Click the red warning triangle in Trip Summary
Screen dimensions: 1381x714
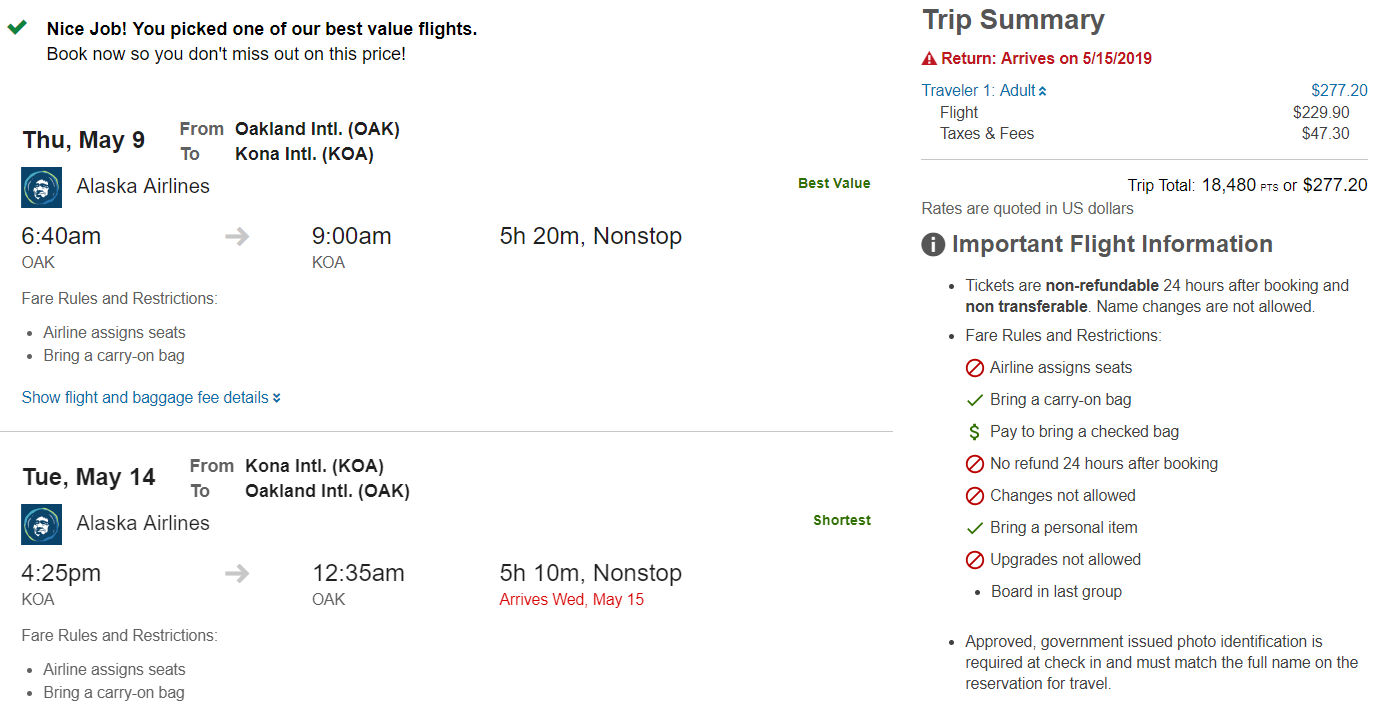(929, 59)
